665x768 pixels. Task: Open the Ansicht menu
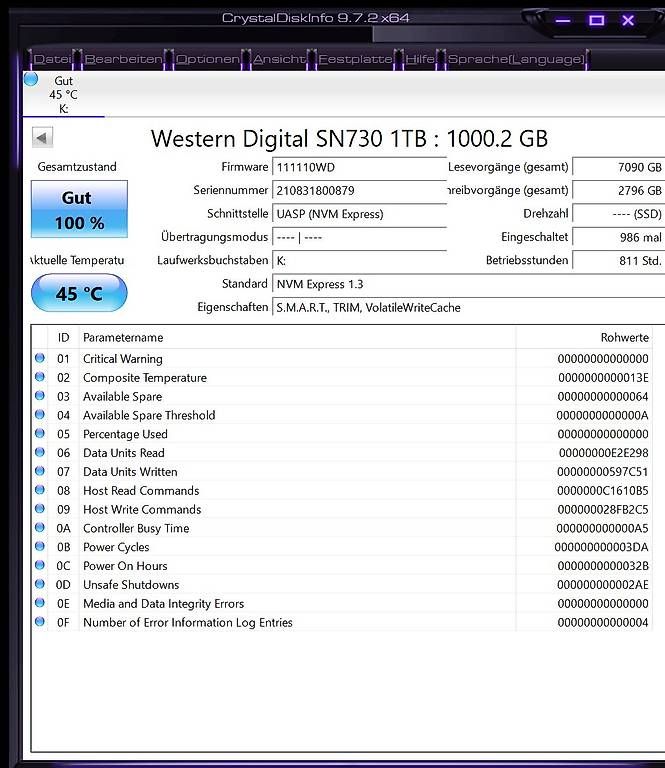pos(279,59)
